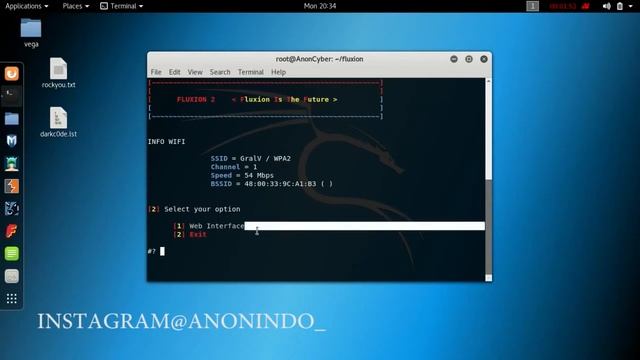Open the Terminal icon in the dock
The width and height of the screenshot is (640, 360).
tap(11, 96)
